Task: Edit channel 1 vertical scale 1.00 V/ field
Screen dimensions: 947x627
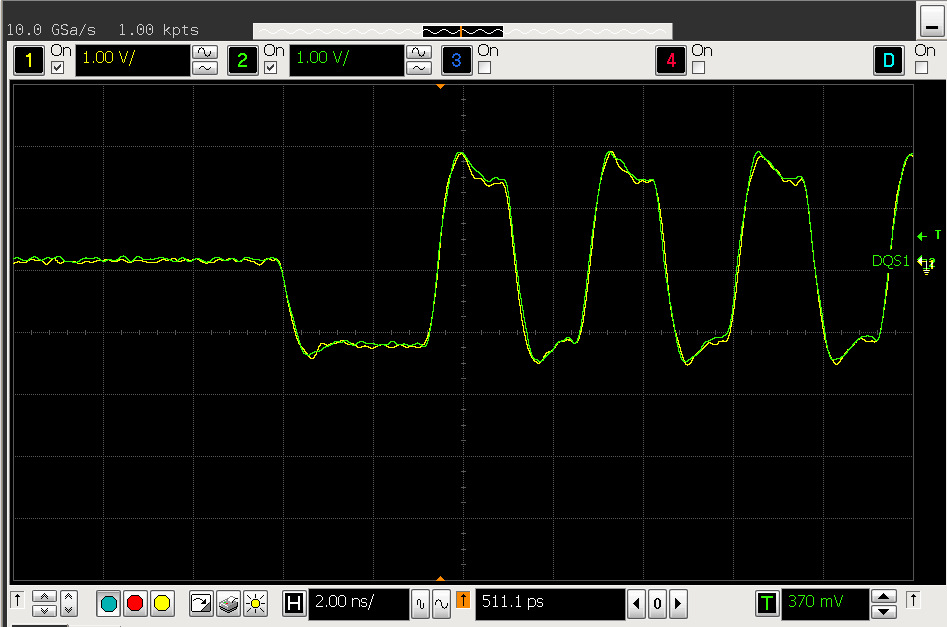Action: [x=132, y=60]
